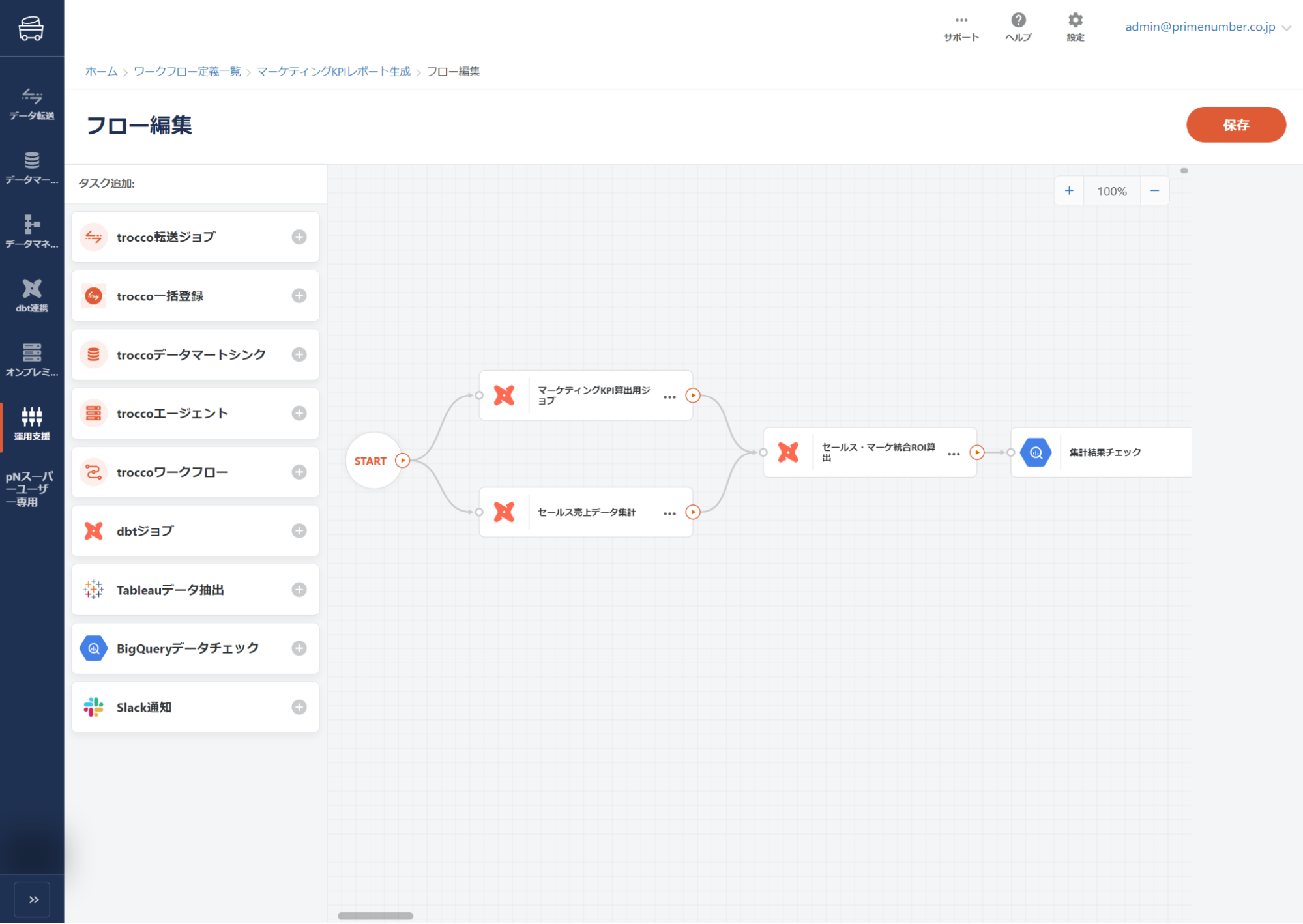
Task: Click the 保存 button
Action: (1235, 124)
